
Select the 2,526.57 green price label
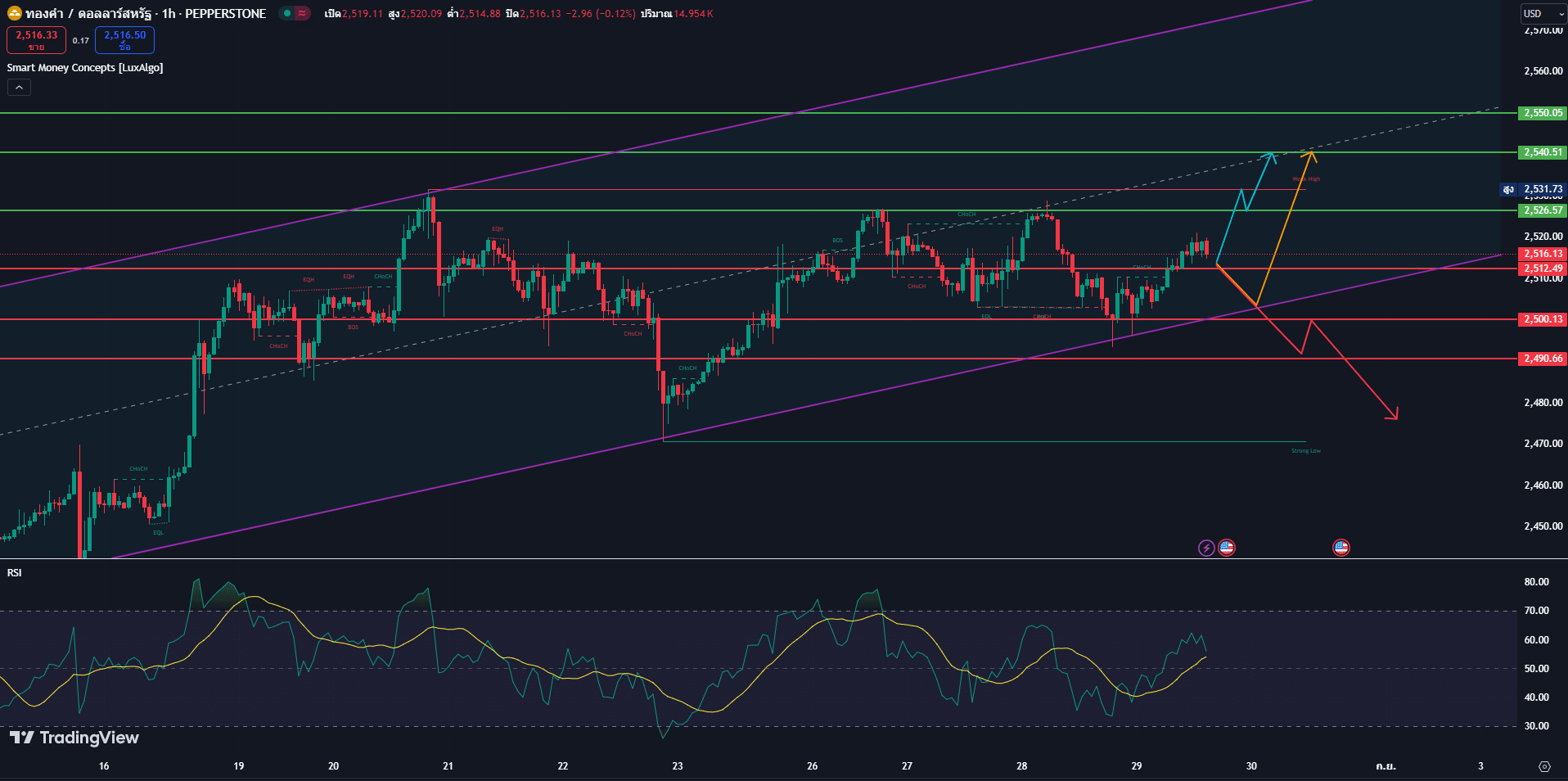point(1543,210)
